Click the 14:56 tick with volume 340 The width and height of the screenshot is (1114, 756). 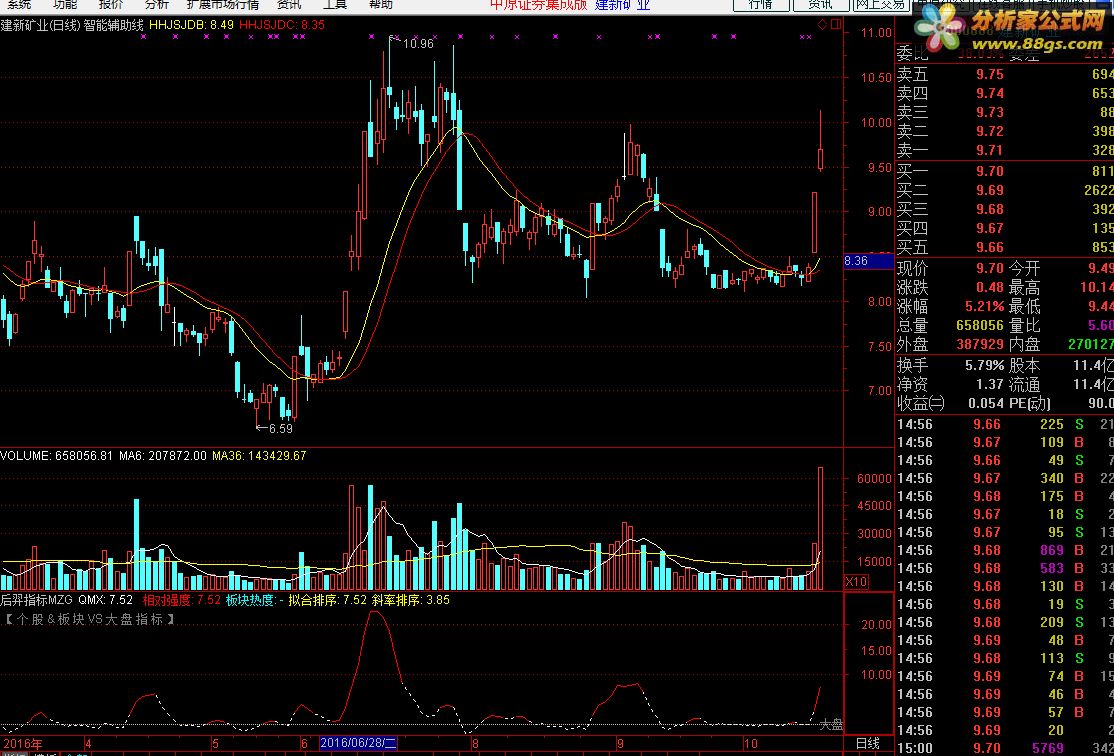[1005, 478]
